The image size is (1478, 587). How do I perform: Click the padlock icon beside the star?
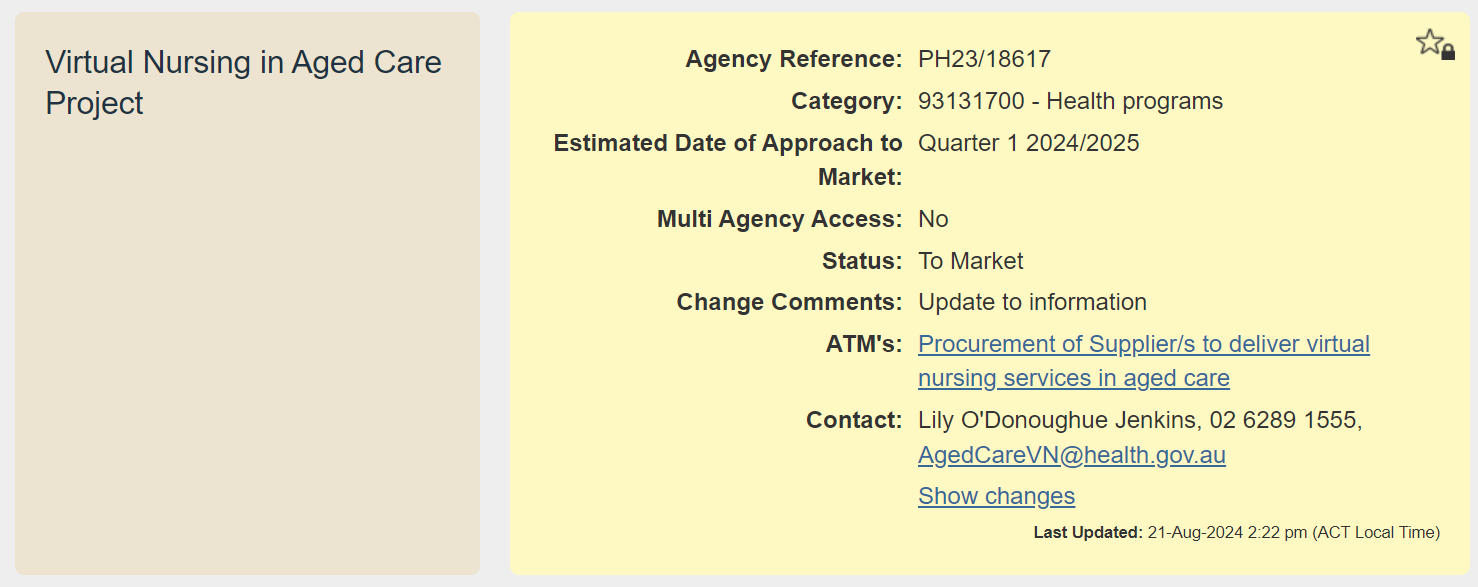pyautogui.click(x=1448, y=53)
